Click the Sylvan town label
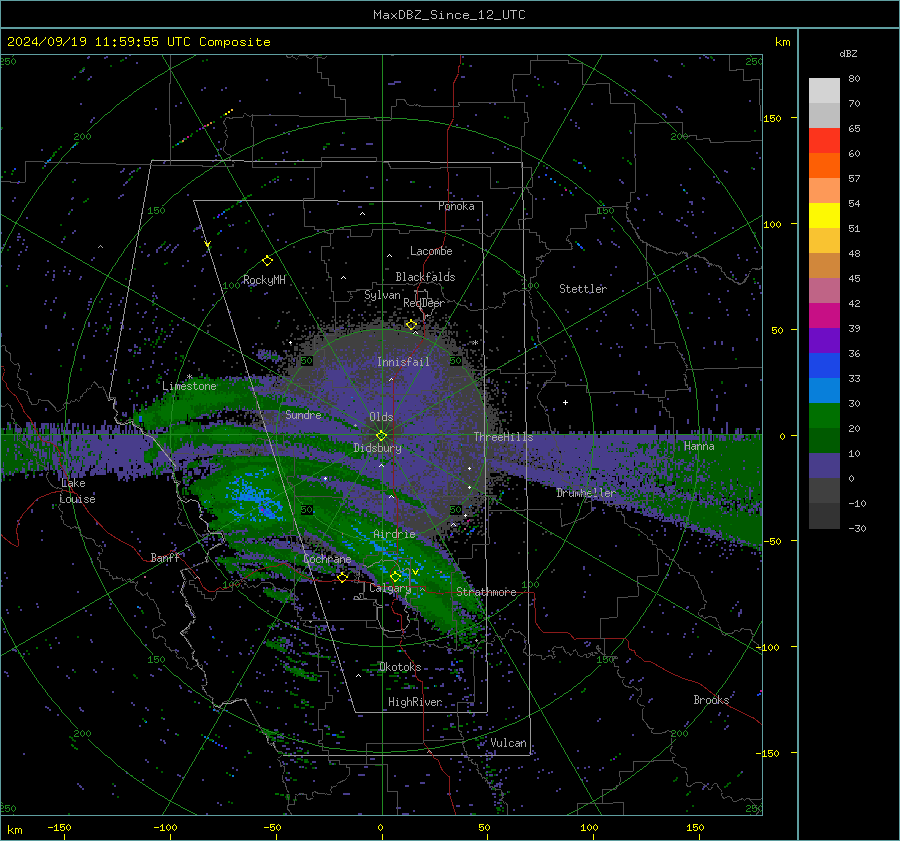Screen dimensions: 900x841 pos(382,295)
